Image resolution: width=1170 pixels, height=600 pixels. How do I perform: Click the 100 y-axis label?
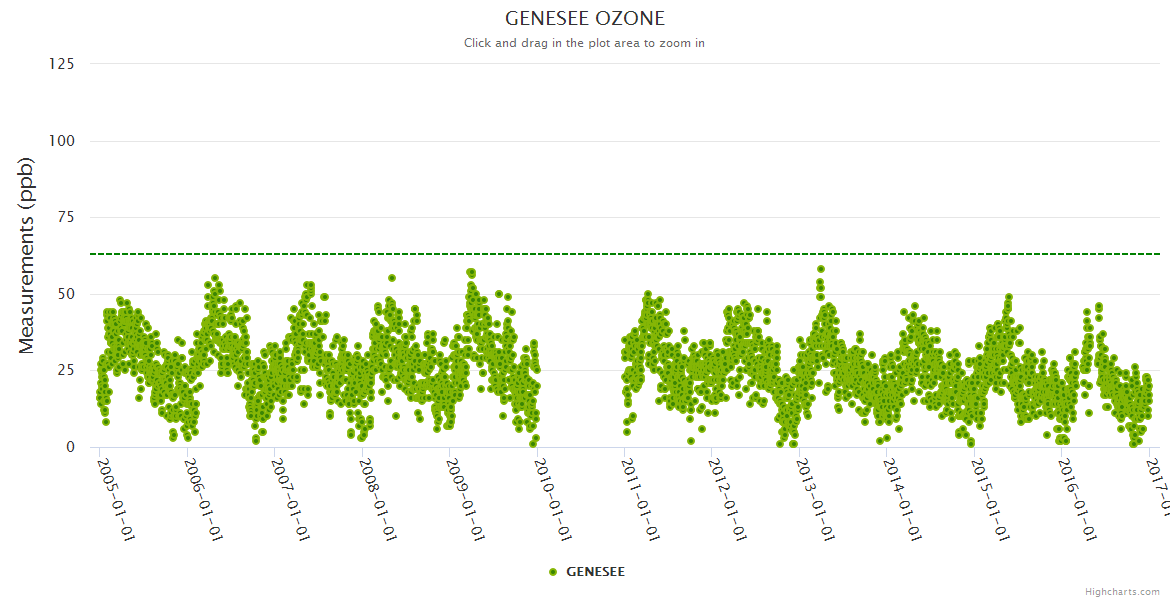point(61,141)
